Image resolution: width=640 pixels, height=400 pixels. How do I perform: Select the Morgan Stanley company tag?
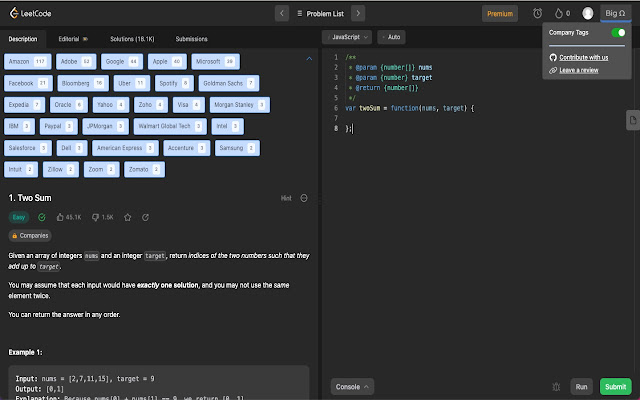pyautogui.click(x=240, y=105)
